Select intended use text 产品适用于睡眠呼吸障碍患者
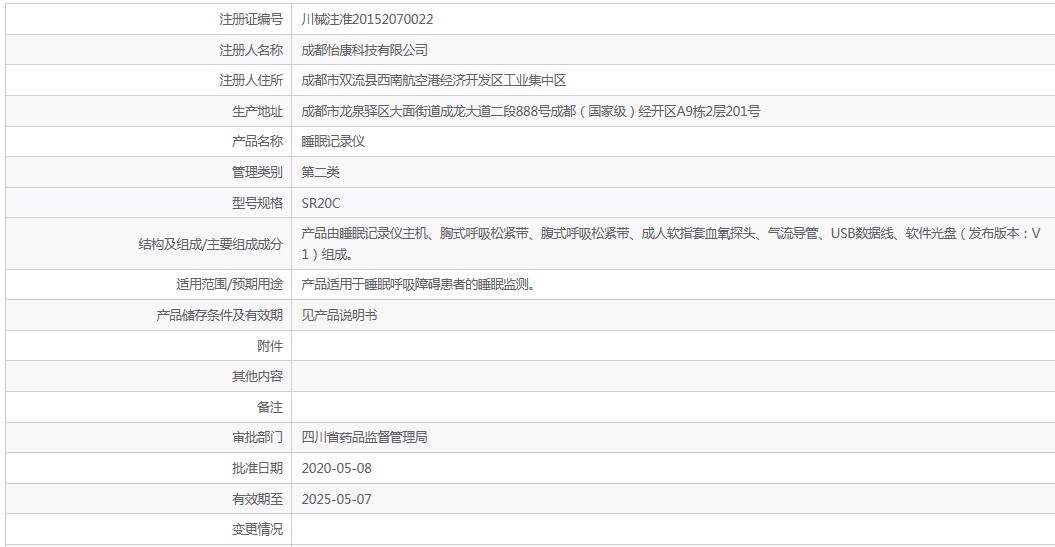Screen dimensions: 1055x547 click(x=418, y=285)
